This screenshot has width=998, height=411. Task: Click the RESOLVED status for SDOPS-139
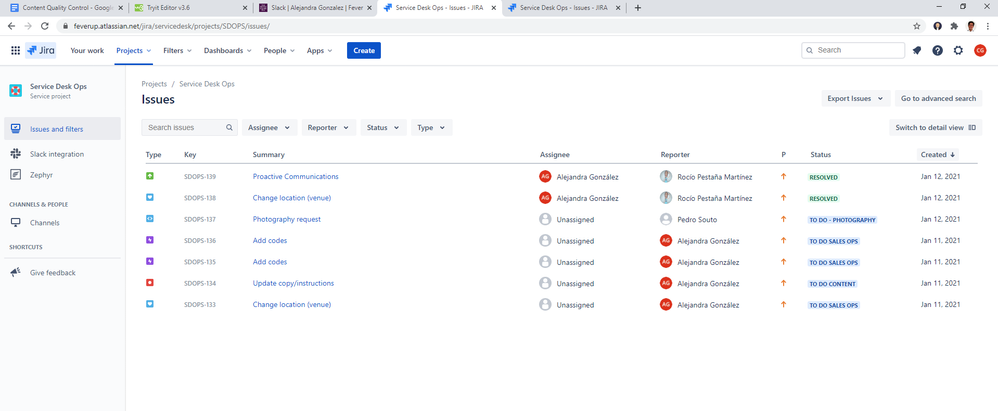(x=824, y=177)
